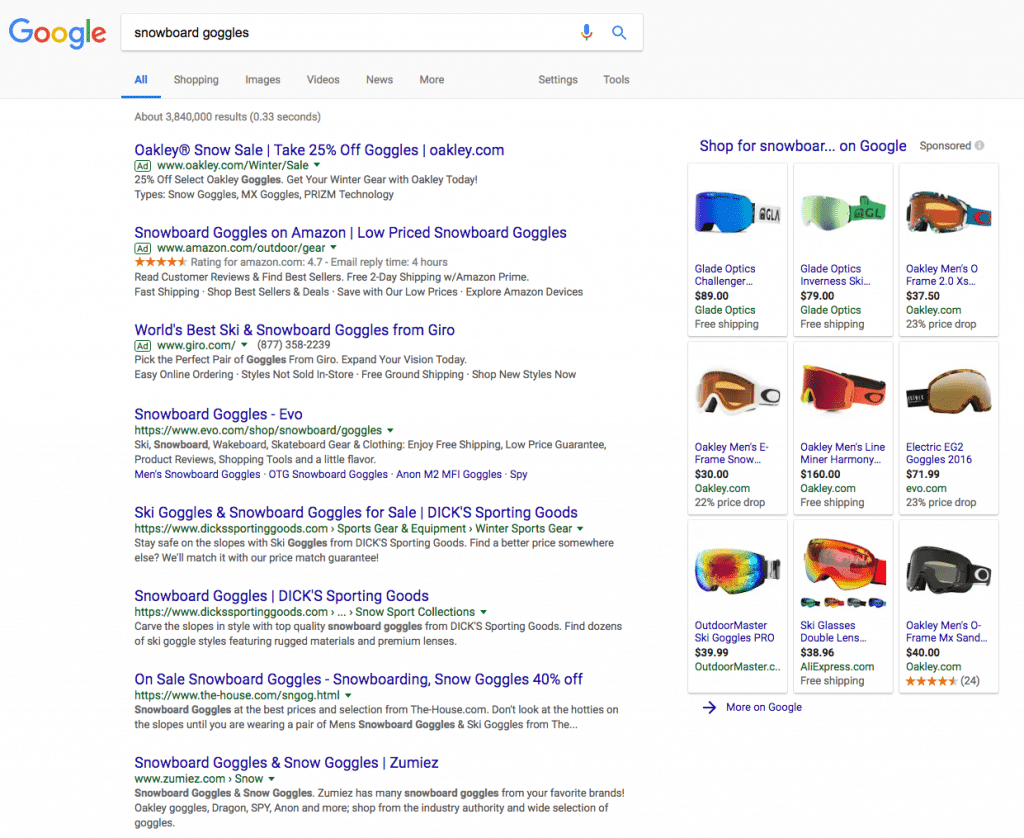The image size is (1024, 838).
Task: Open the More menu
Action: [x=432, y=80]
